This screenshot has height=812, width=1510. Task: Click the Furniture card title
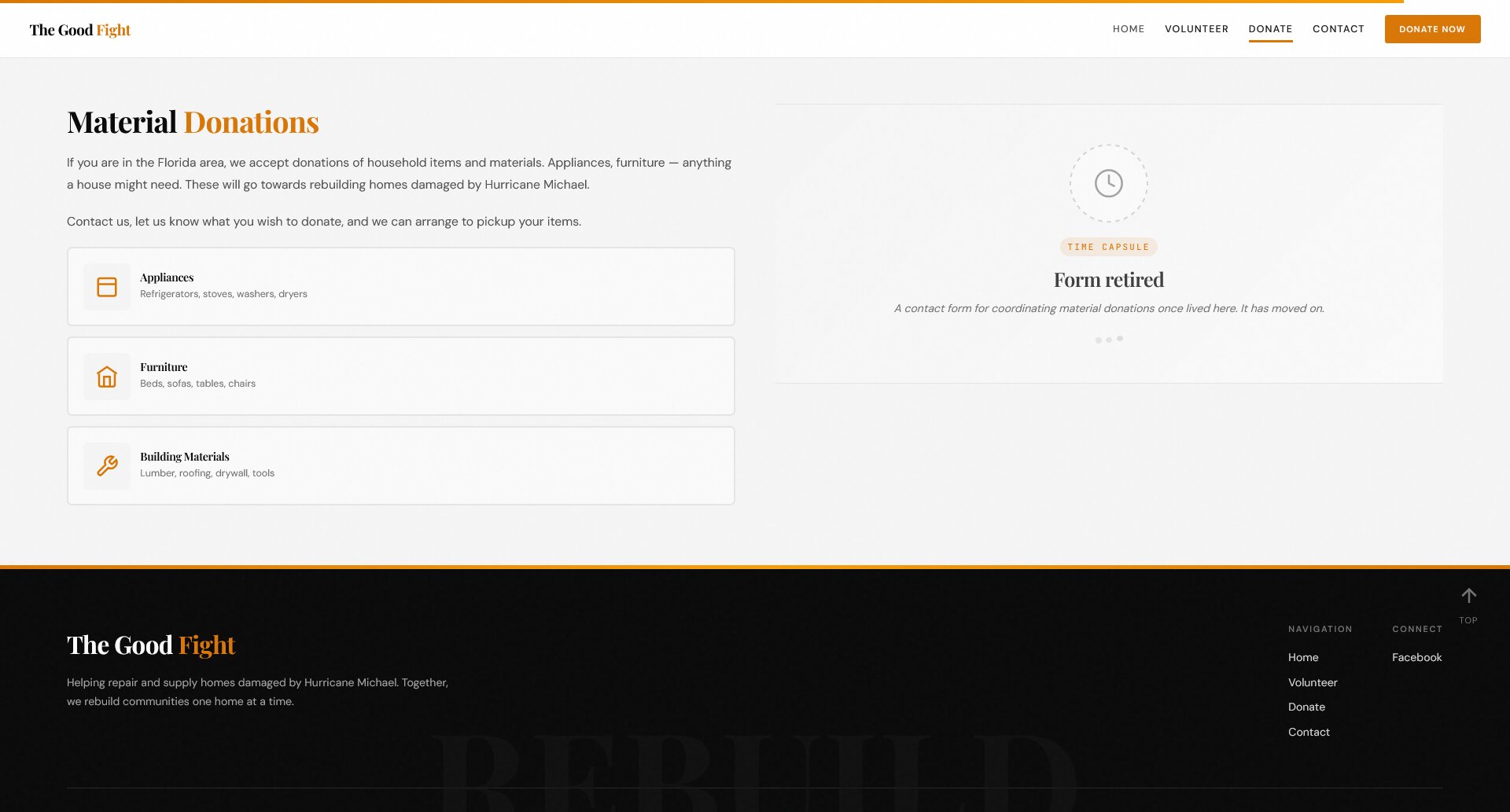coord(164,367)
